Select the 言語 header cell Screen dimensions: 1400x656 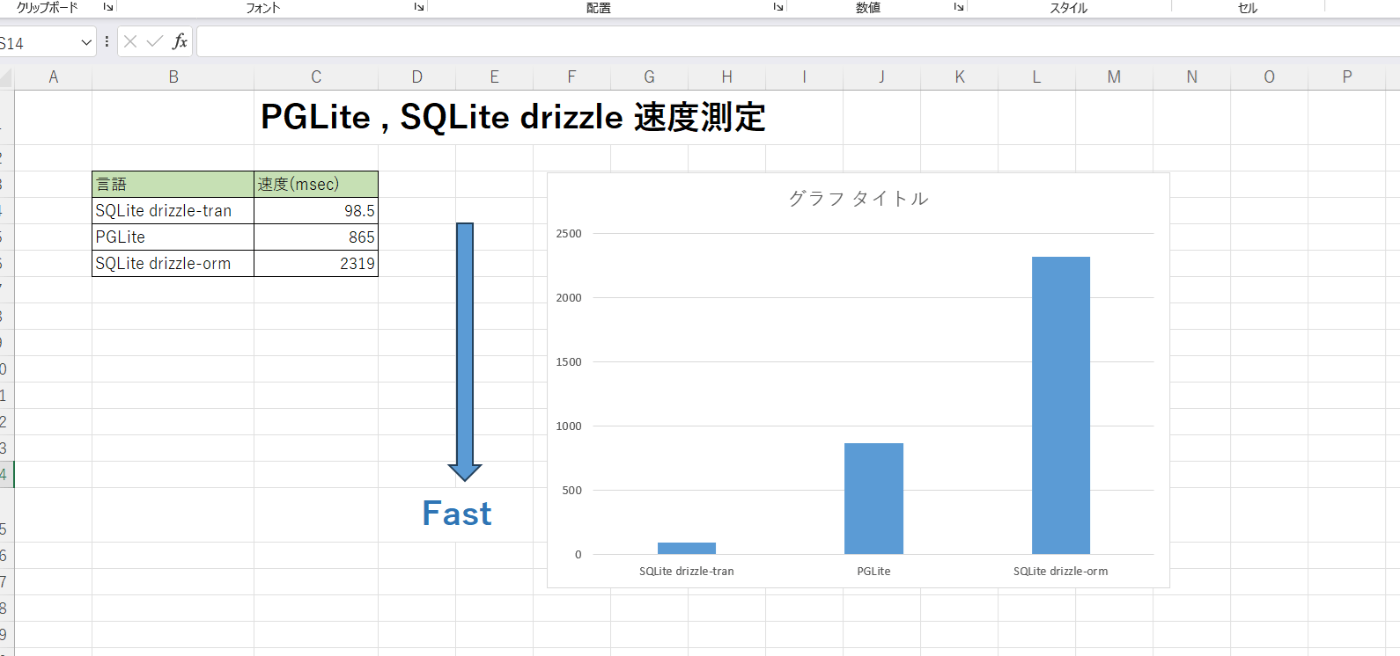tap(173, 184)
